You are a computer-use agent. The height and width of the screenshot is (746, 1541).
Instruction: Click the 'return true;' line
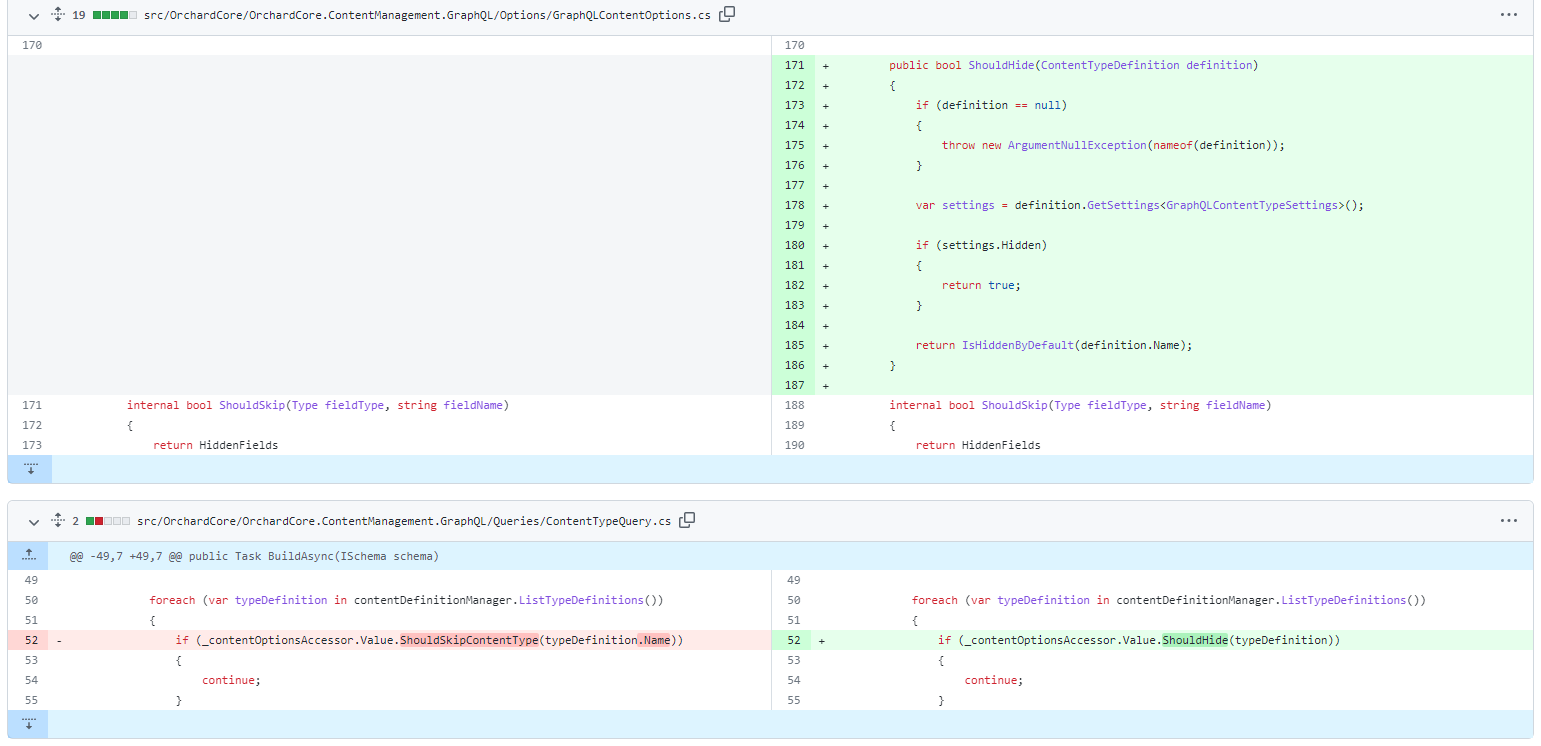(x=981, y=285)
